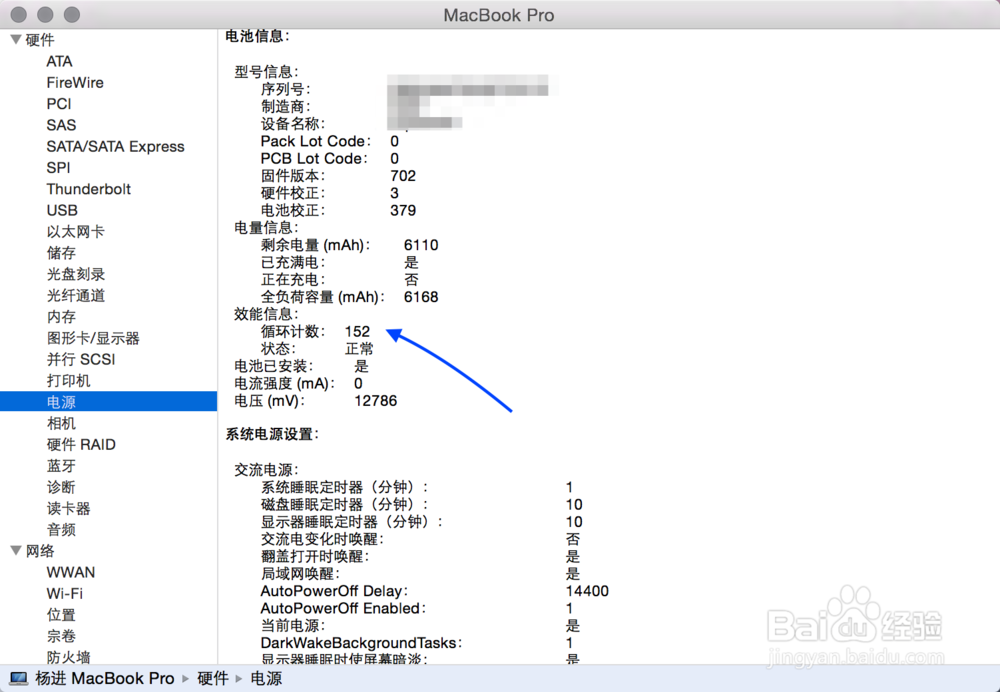
Task: Click the AutoPowerOff Delay value 14400
Action: [587, 591]
